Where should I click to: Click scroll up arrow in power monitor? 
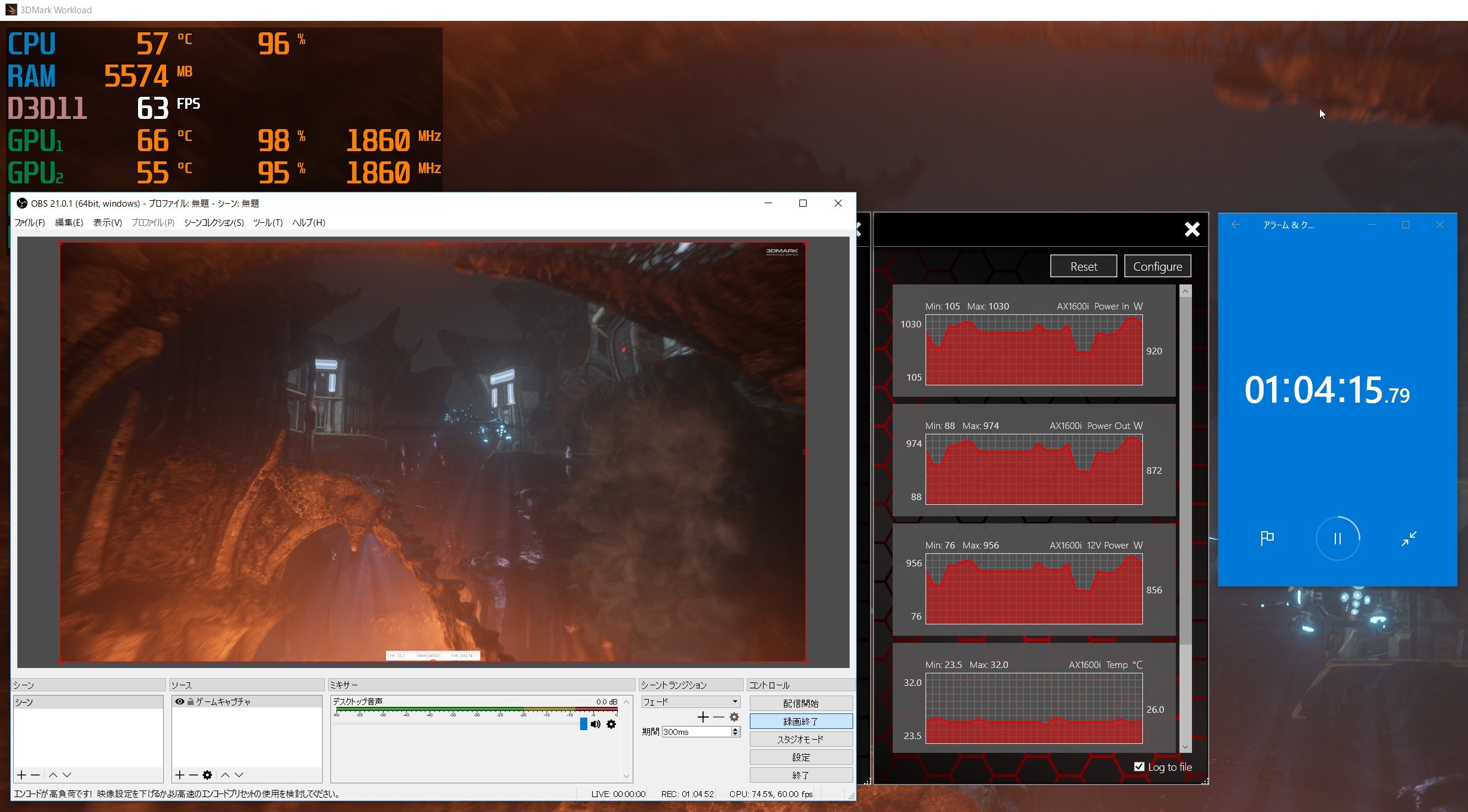click(x=1185, y=291)
